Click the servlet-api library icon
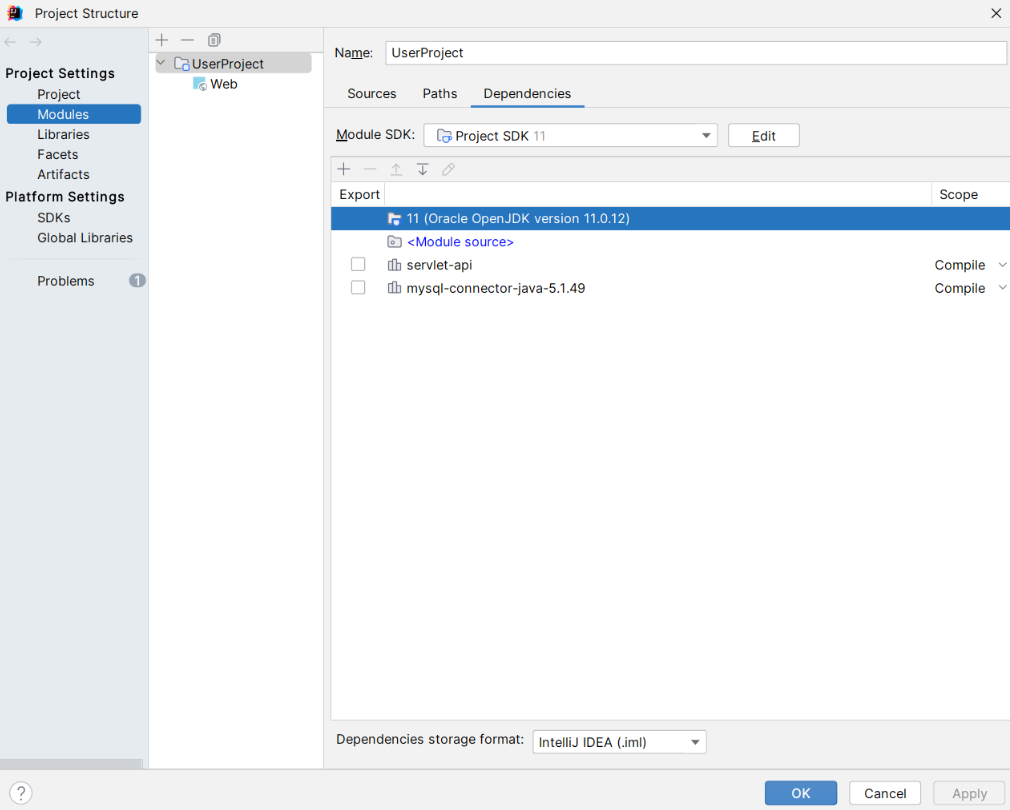This screenshot has width=1010, height=810. (x=394, y=265)
